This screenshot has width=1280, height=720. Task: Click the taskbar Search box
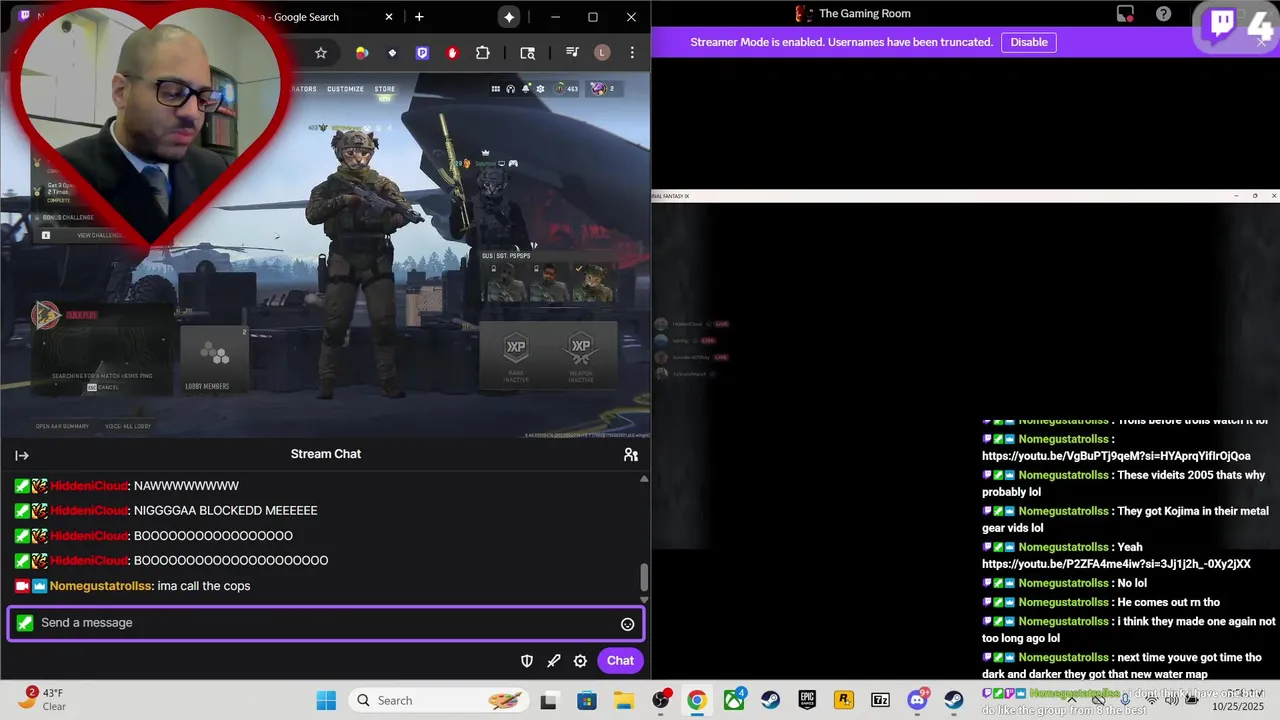(438, 700)
